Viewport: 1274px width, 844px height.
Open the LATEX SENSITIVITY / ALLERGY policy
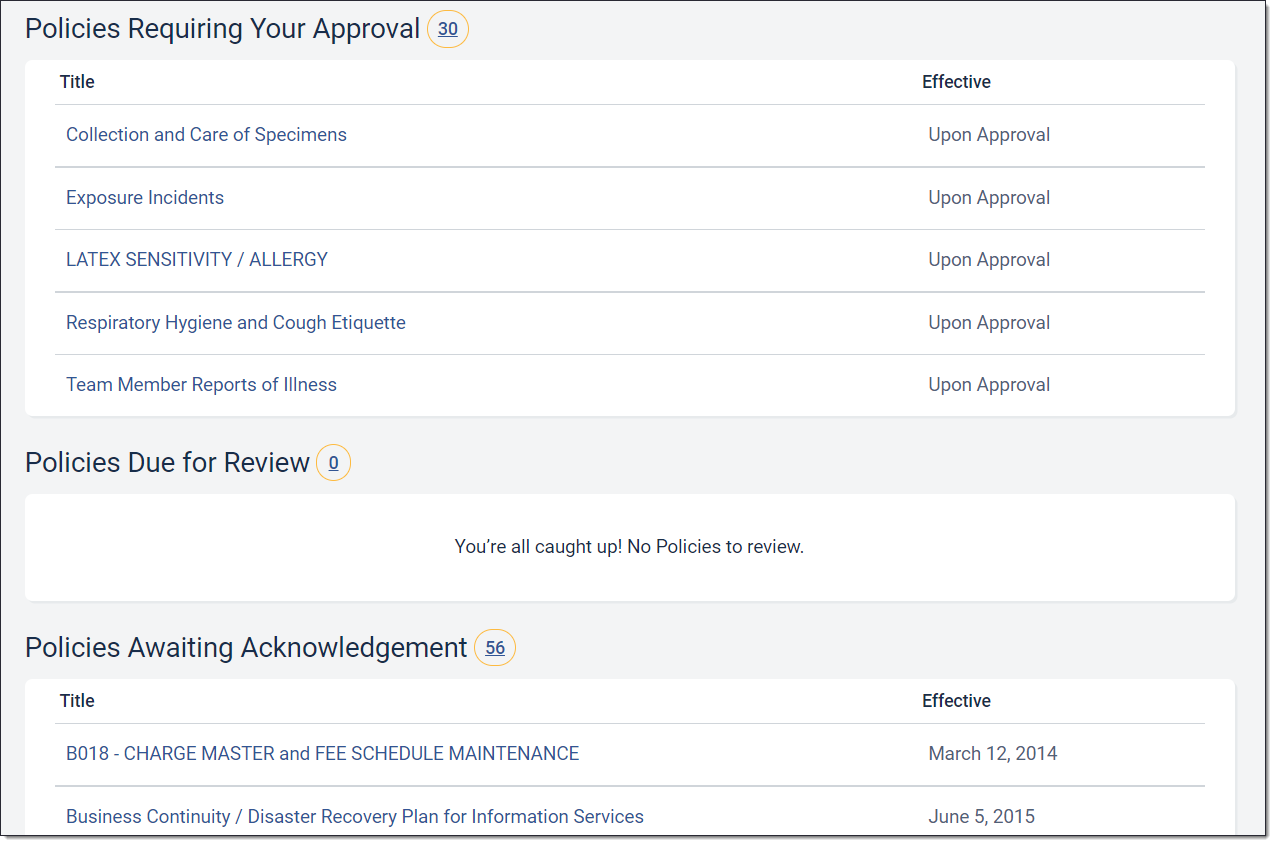point(197,260)
